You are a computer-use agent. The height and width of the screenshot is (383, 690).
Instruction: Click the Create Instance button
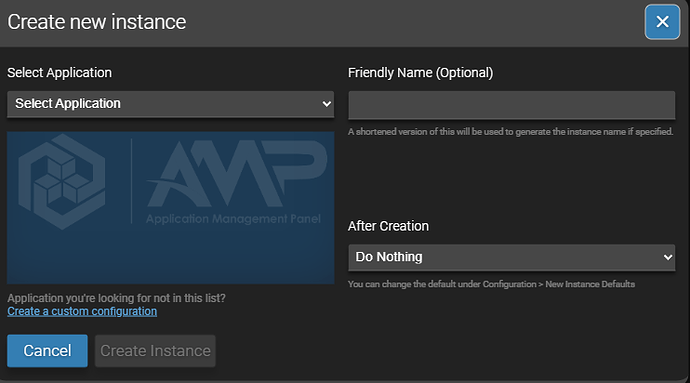(x=155, y=350)
